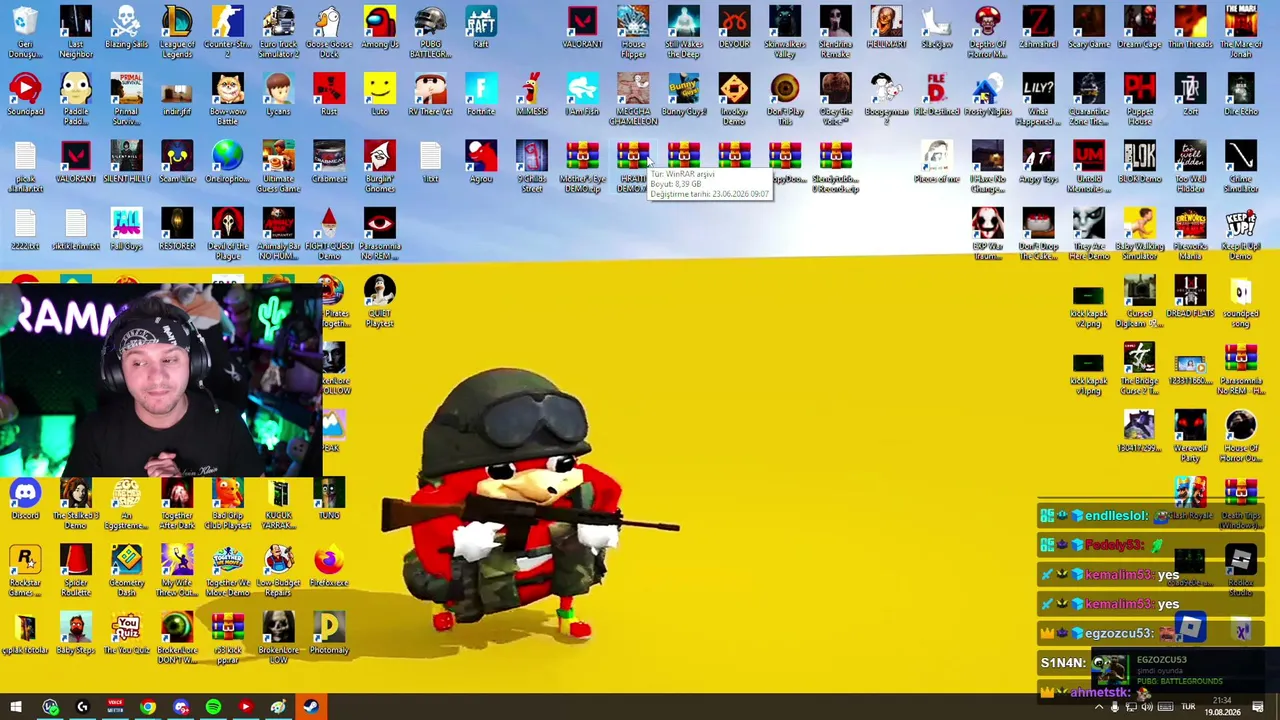Click the Slendrina Remake shortcut

pyautogui.click(x=835, y=31)
